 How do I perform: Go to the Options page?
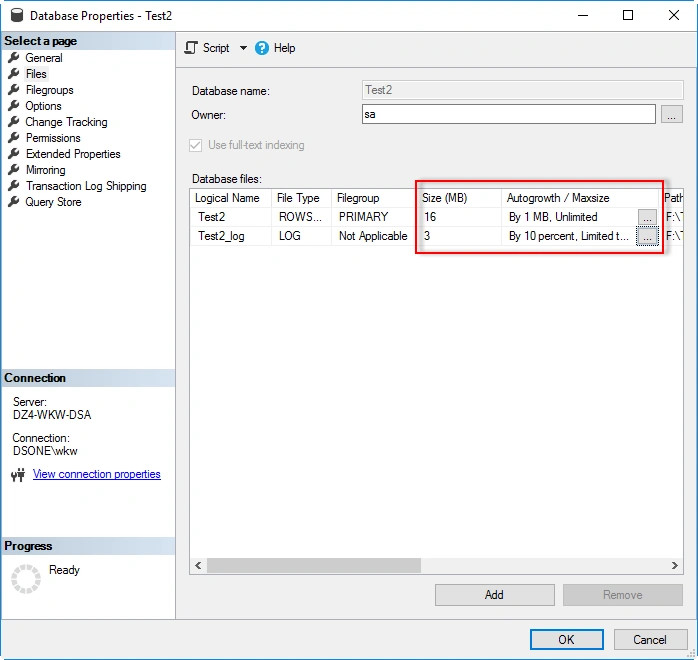tap(43, 106)
